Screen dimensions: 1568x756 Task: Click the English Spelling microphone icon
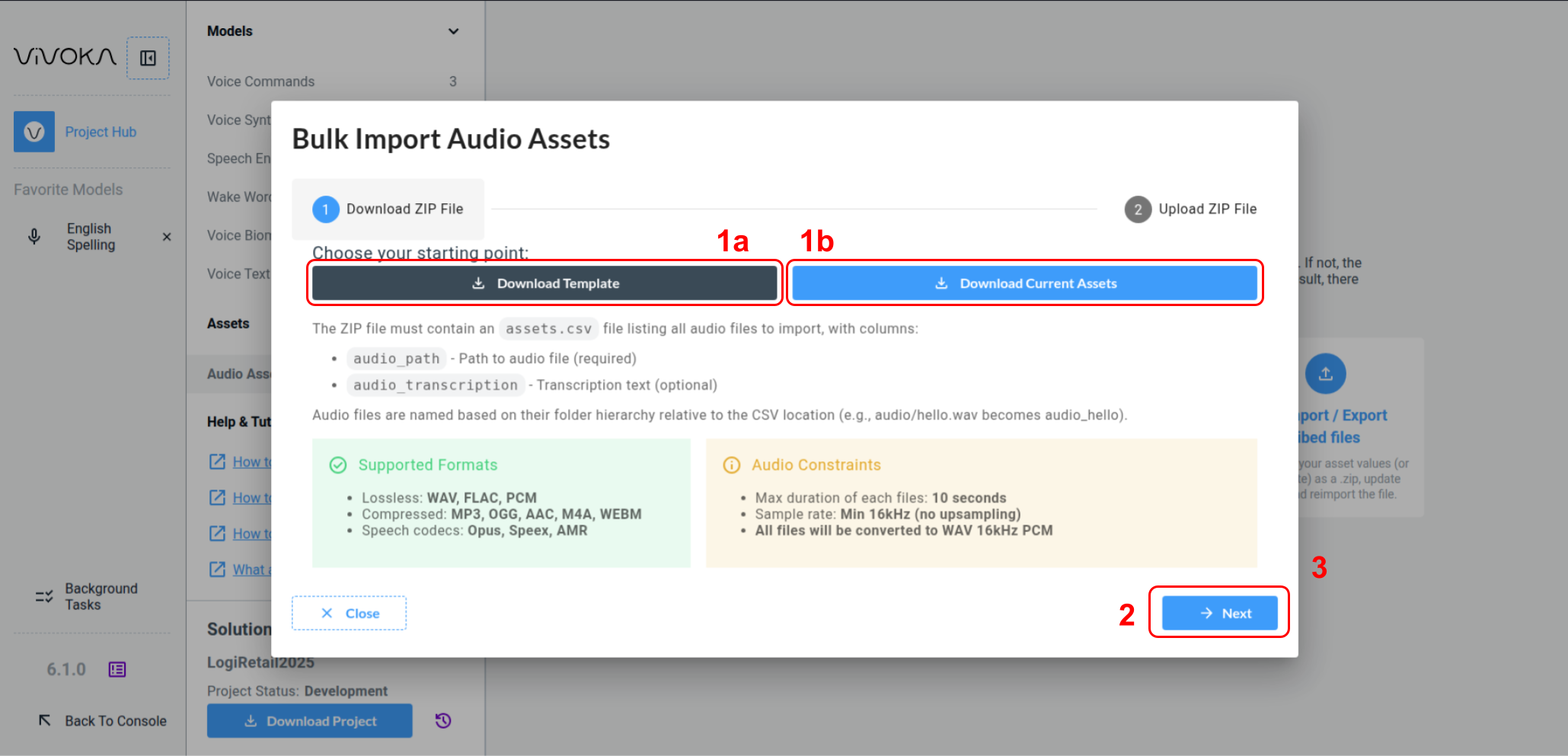pos(34,237)
